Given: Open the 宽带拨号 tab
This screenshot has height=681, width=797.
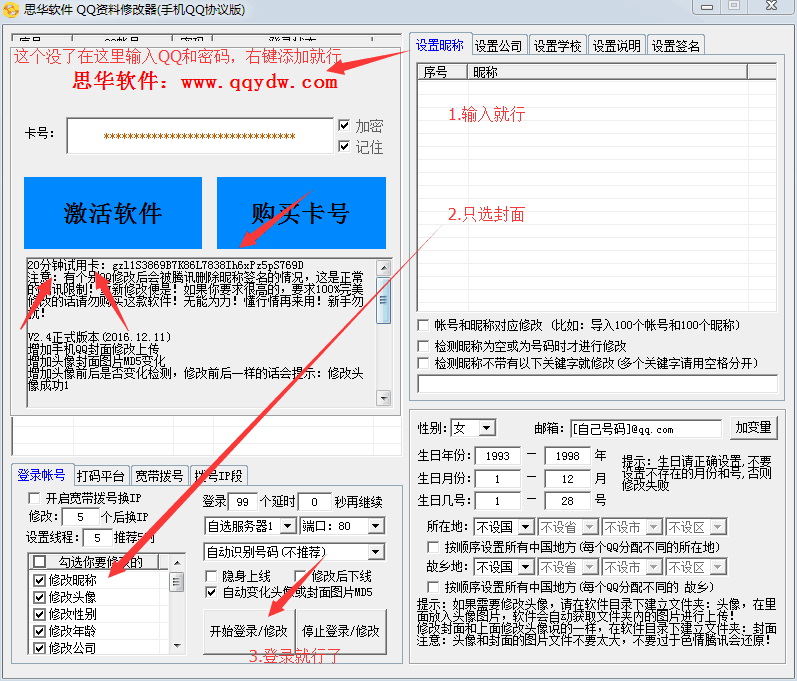Looking at the screenshot, I should click(x=159, y=476).
